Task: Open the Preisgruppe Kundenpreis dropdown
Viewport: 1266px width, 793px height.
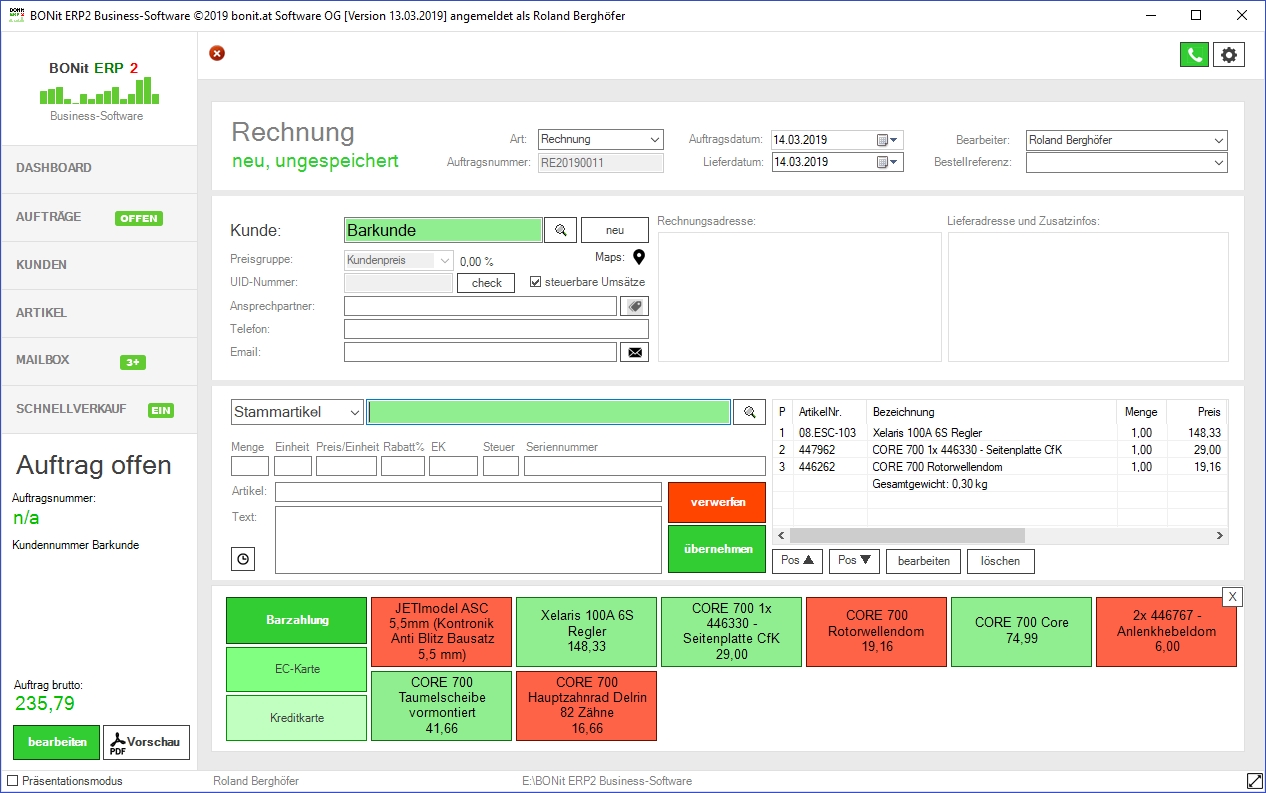Action: [x=399, y=260]
